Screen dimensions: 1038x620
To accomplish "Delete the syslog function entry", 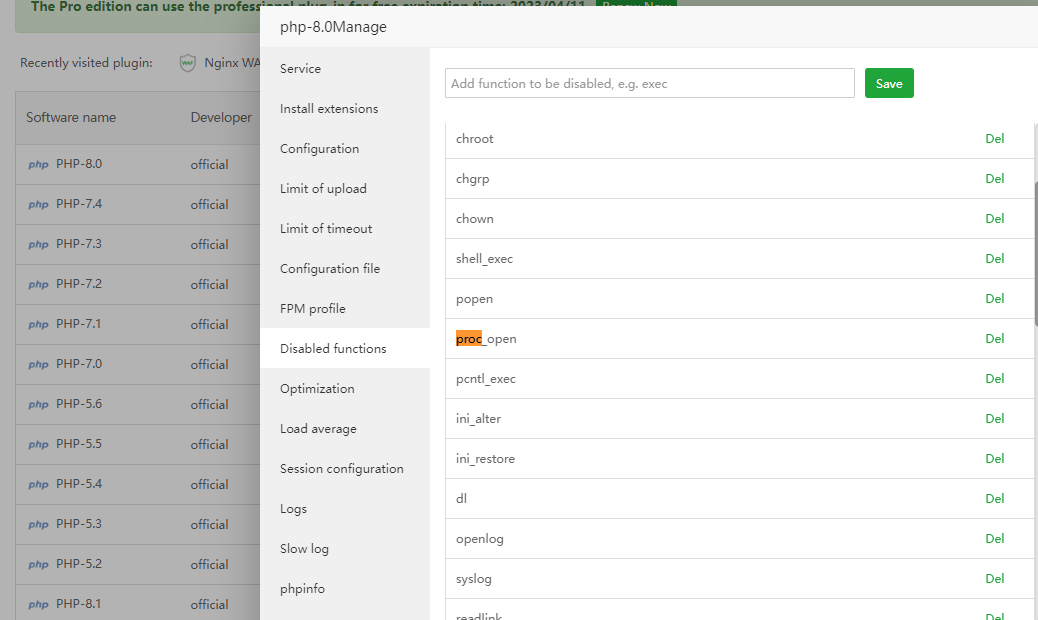I will [994, 579].
